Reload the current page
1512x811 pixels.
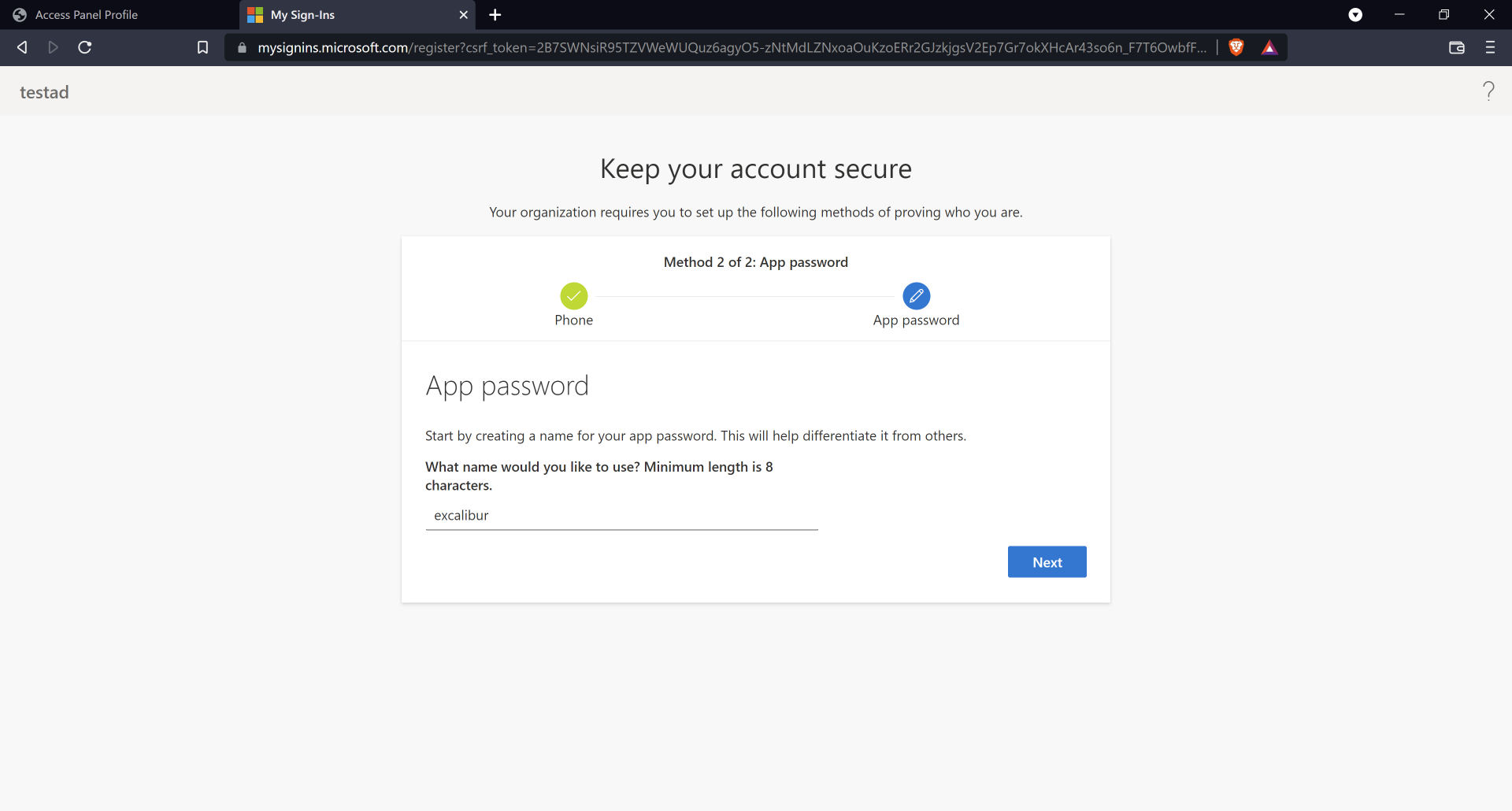(x=85, y=47)
